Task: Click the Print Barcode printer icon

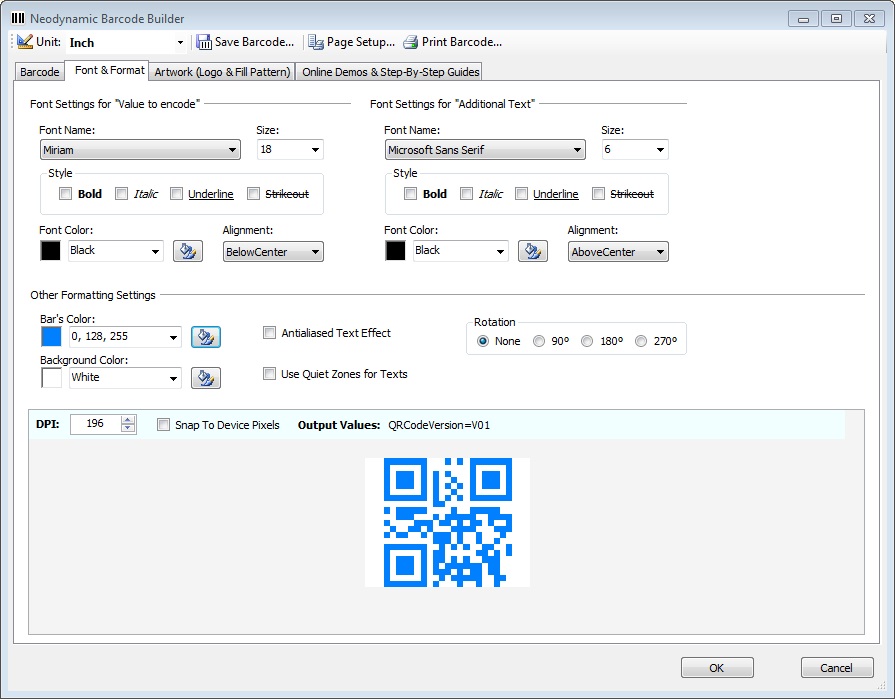Action: 410,42
